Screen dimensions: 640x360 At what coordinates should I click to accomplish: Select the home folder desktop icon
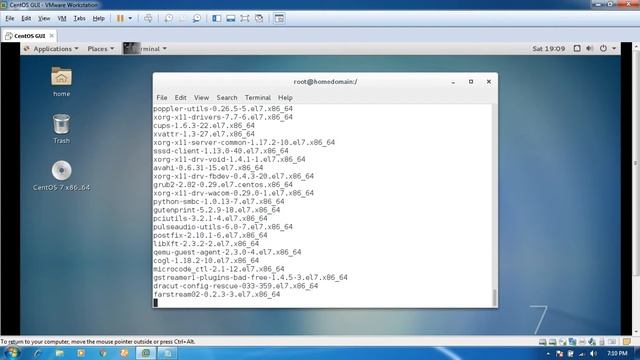tap(61, 82)
